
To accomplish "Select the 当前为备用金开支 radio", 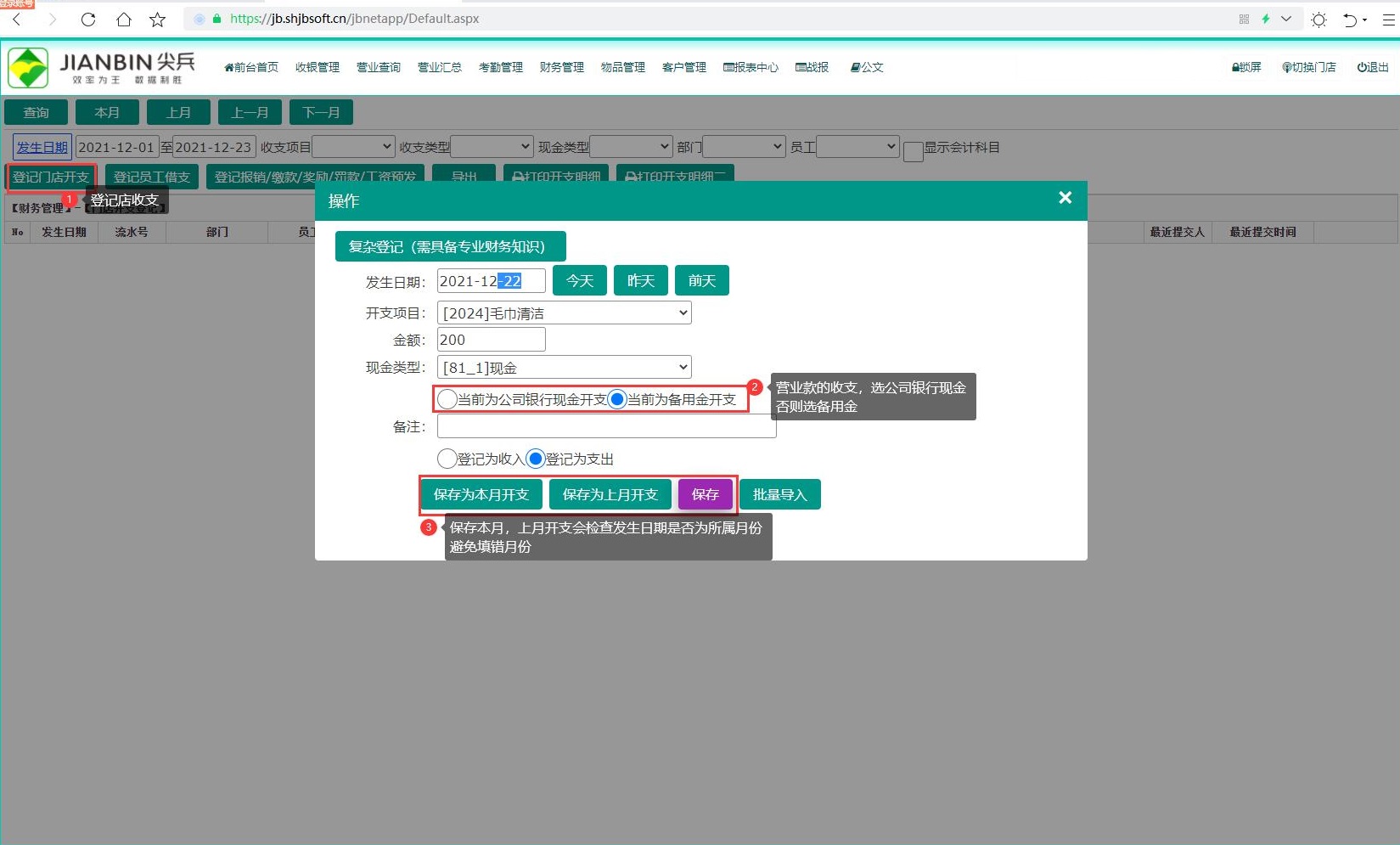I will [617, 399].
